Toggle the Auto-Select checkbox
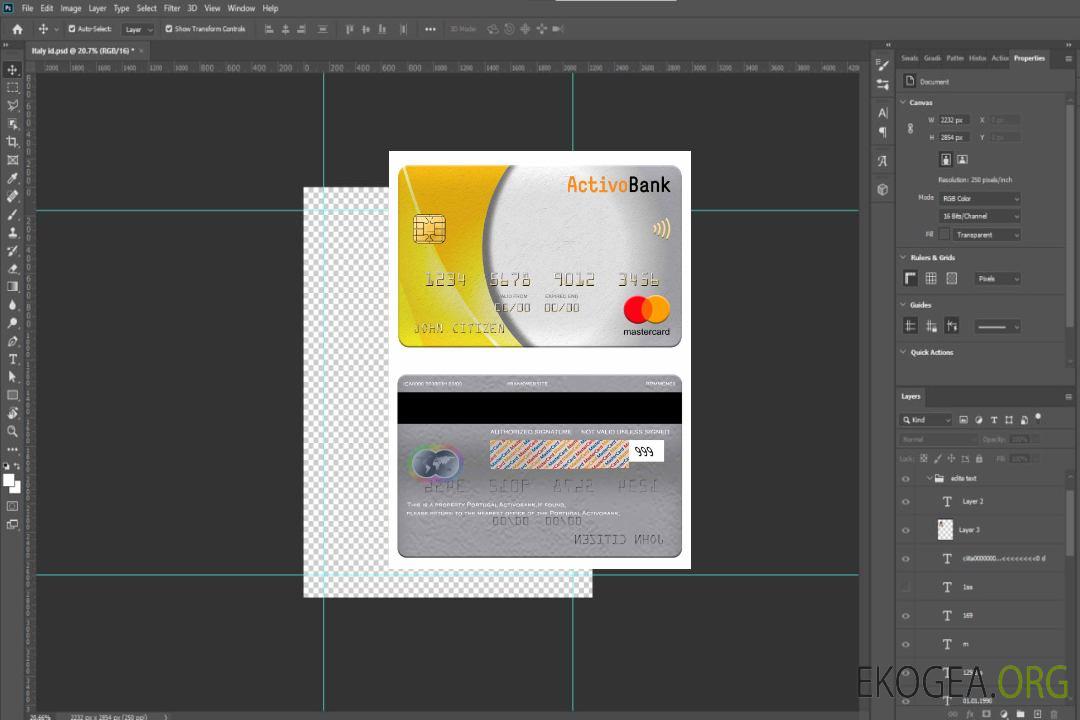The width and height of the screenshot is (1080, 720). pyautogui.click(x=72, y=29)
